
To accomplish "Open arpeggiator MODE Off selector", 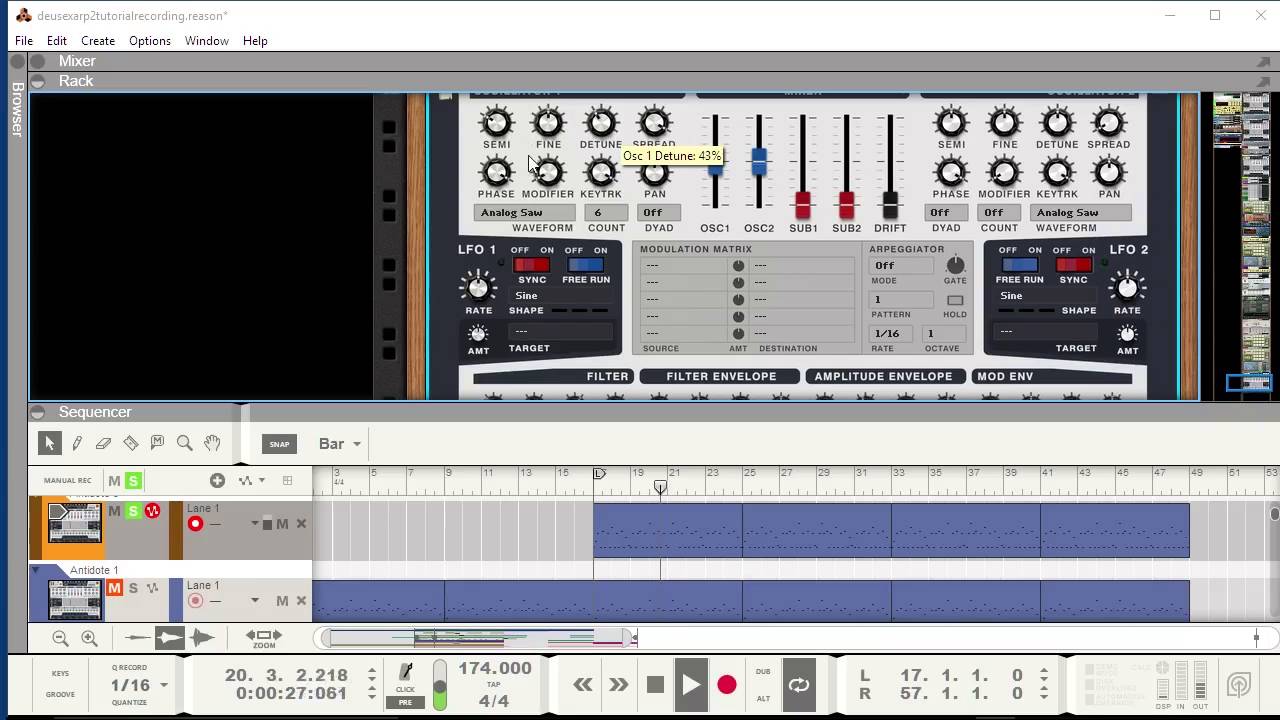I will point(902,265).
